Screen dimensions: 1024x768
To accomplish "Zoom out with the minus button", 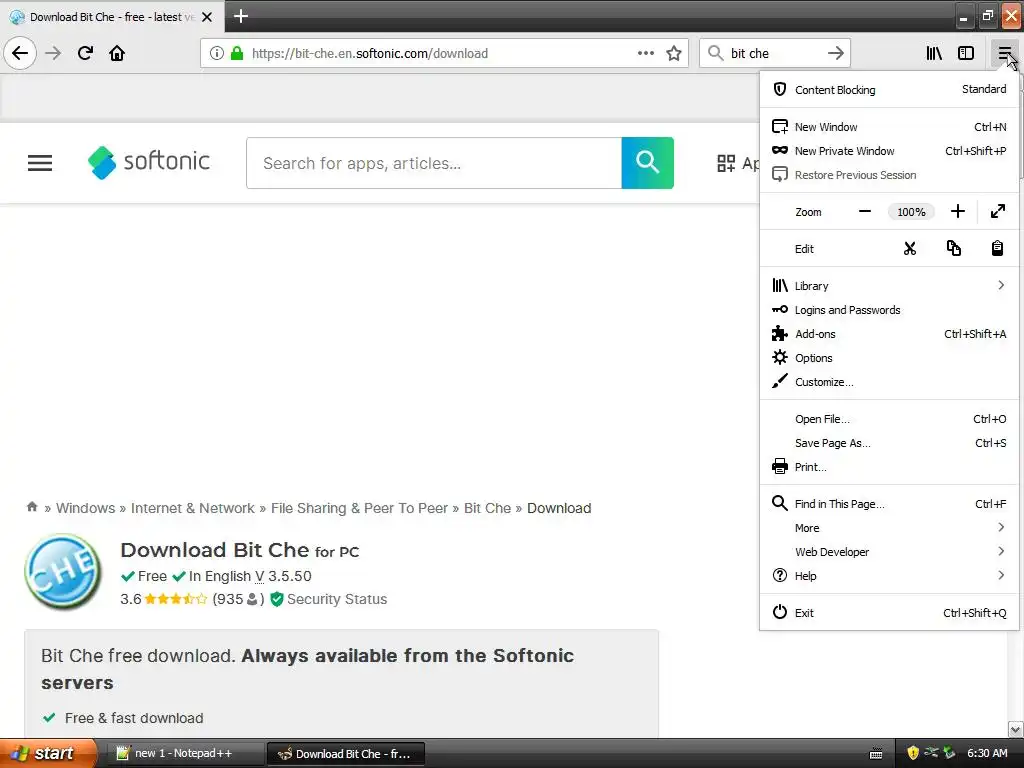I will click(865, 212).
